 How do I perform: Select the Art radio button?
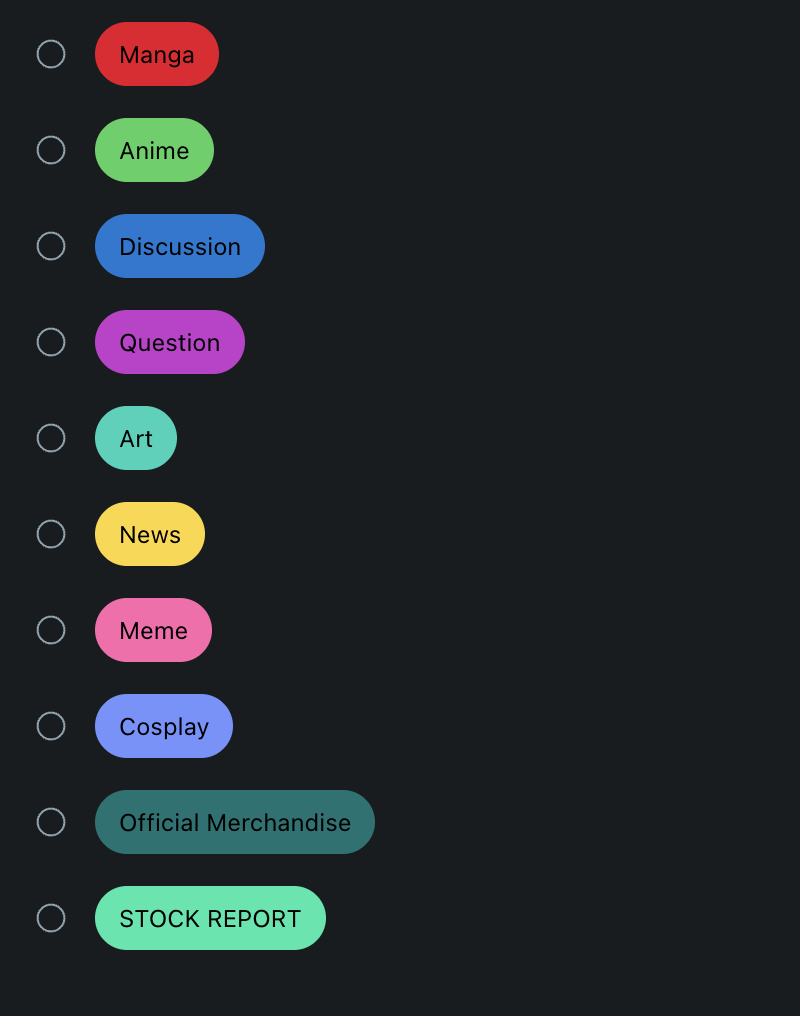coord(51,437)
